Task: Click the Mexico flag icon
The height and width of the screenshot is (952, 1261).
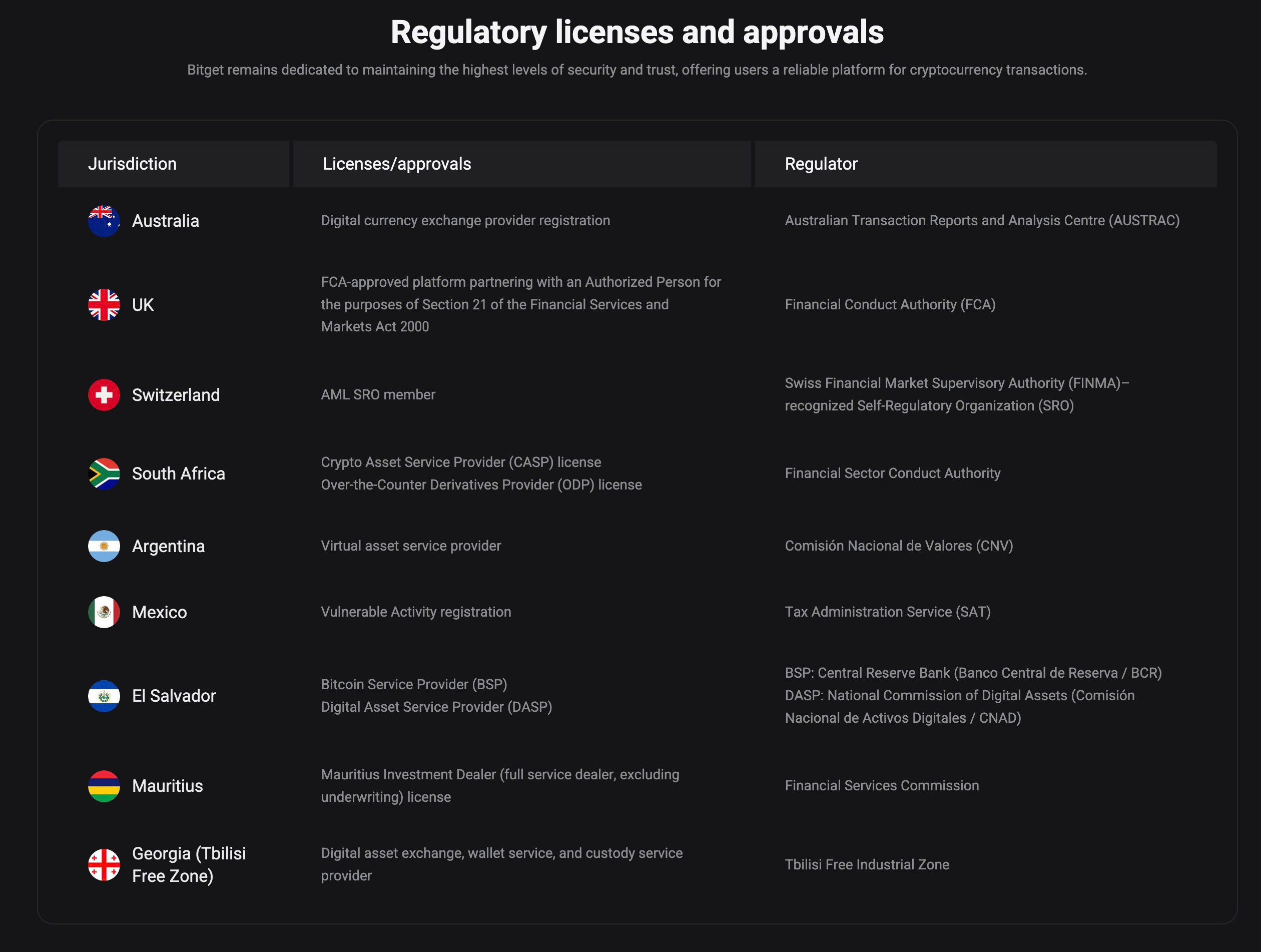Action: tap(104, 612)
